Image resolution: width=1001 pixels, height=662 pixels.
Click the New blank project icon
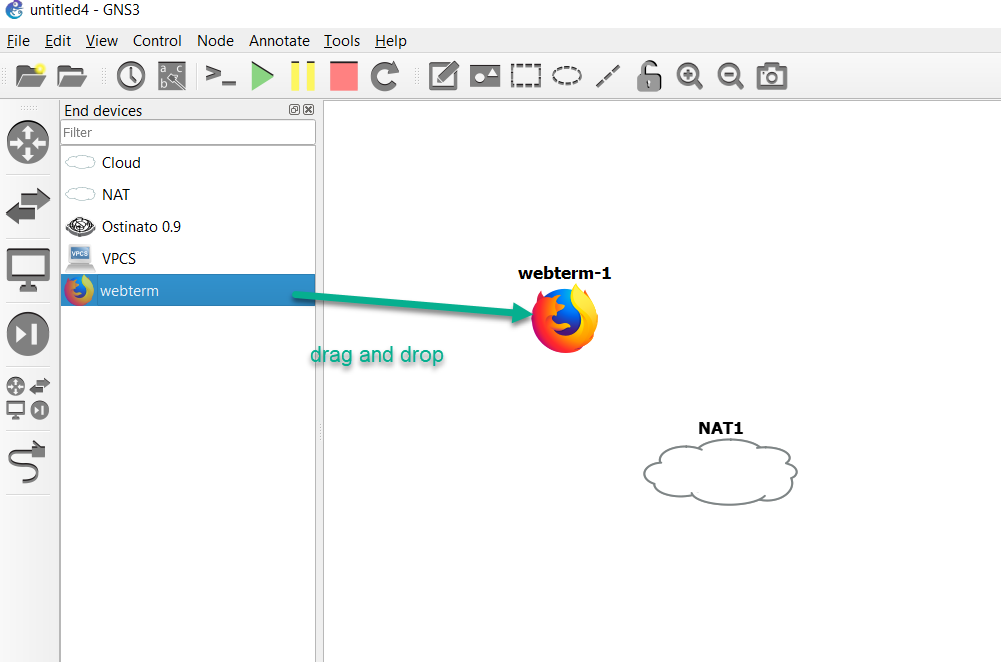[x=31, y=76]
